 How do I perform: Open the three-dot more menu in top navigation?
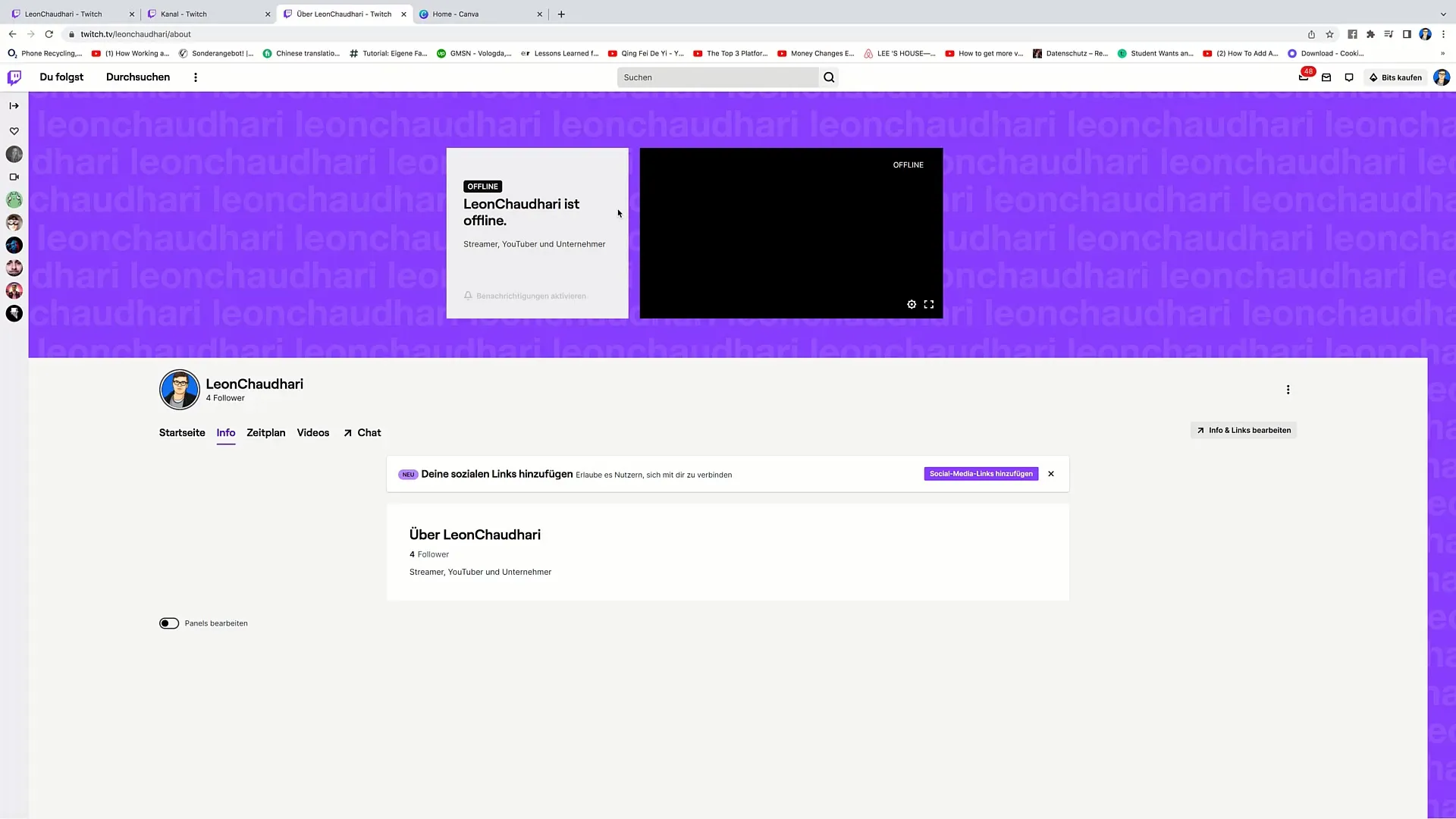(196, 77)
